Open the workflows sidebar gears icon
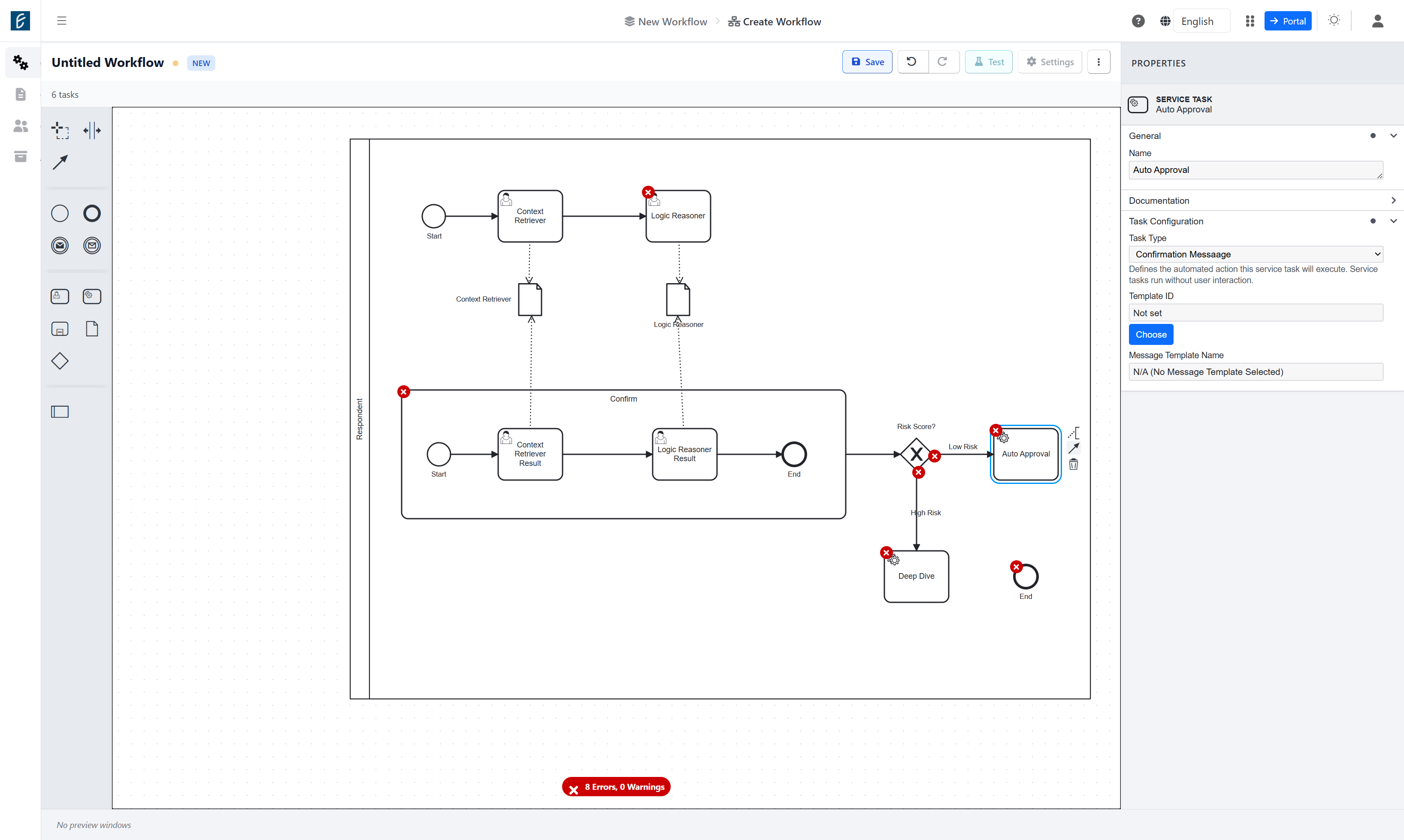 (x=21, y=62)
